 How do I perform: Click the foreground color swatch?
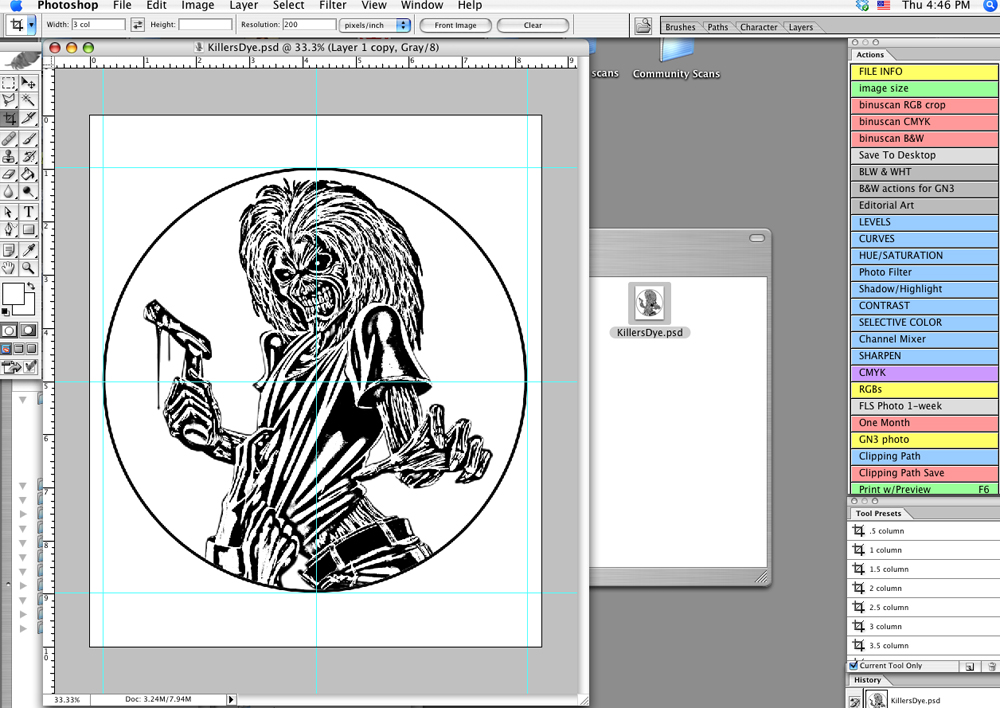tap(13, 294)
